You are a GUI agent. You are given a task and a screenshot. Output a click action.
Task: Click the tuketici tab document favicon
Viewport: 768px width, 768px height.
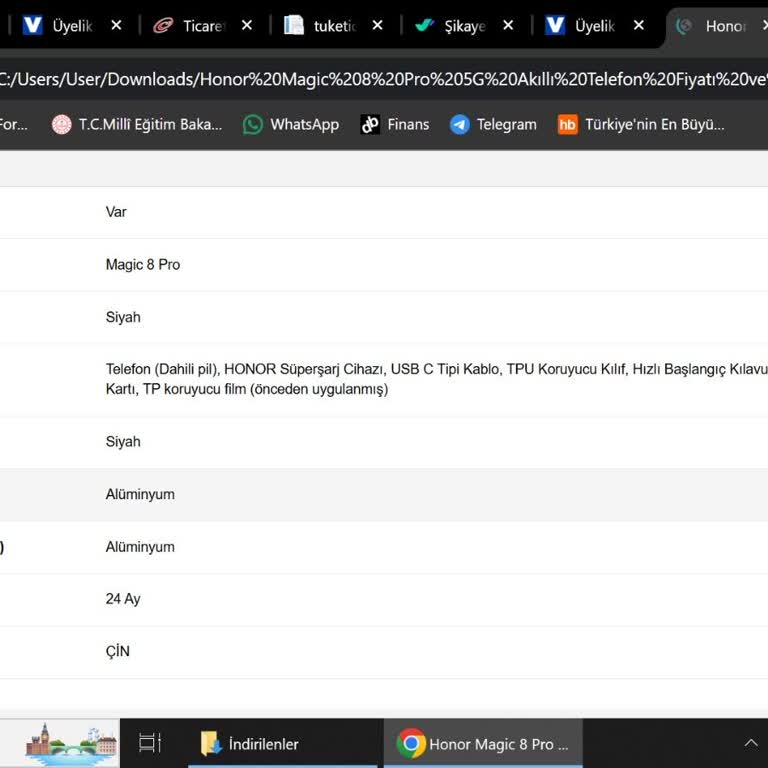point(294,25)
